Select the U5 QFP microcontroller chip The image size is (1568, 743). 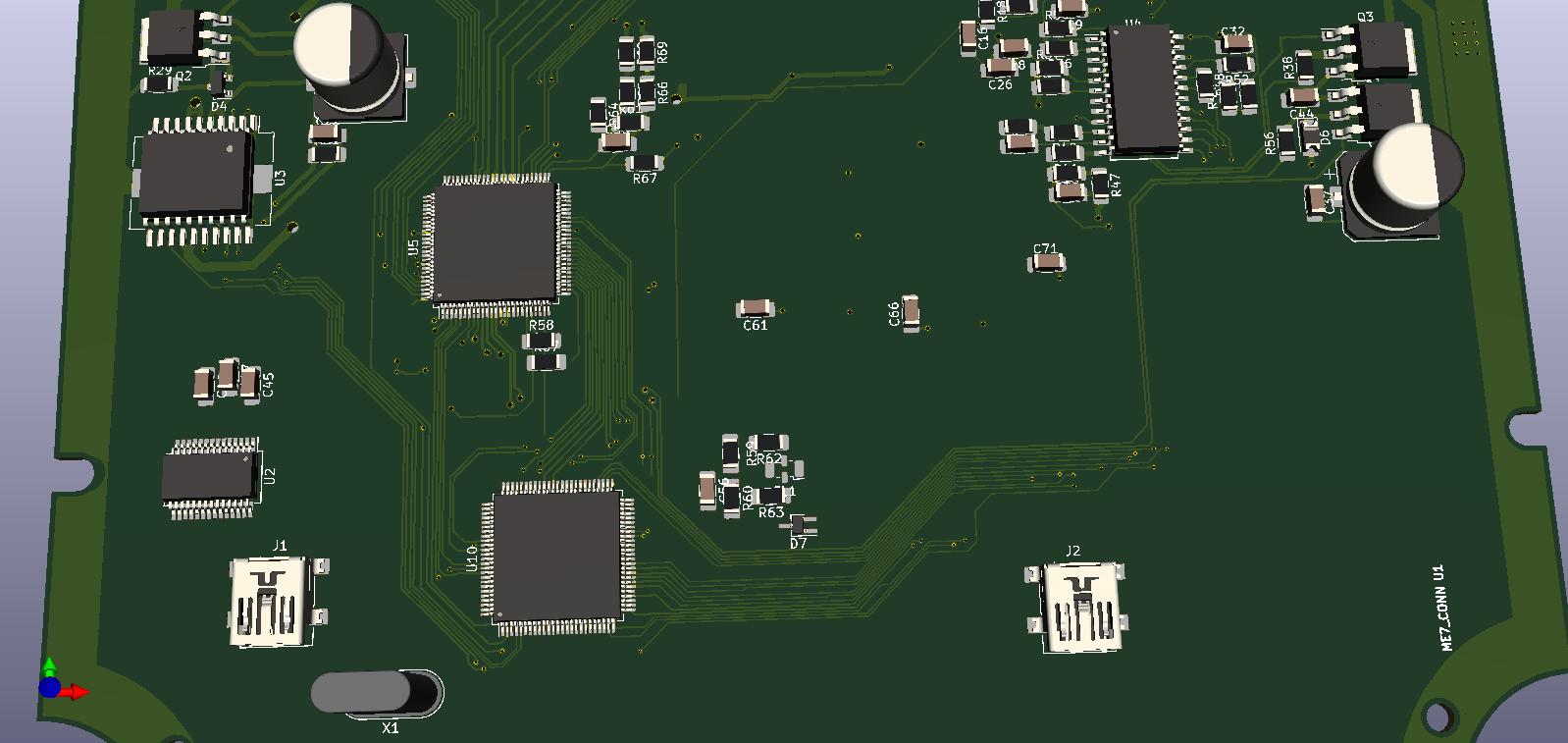tap(496, 245)
